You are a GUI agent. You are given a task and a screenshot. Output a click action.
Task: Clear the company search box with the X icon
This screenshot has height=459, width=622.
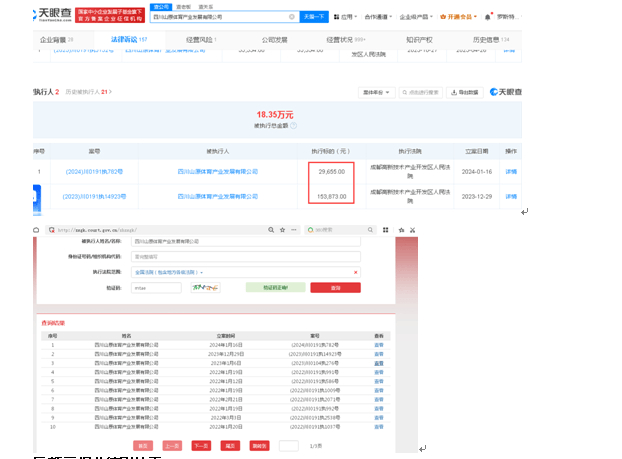[292, 17]
